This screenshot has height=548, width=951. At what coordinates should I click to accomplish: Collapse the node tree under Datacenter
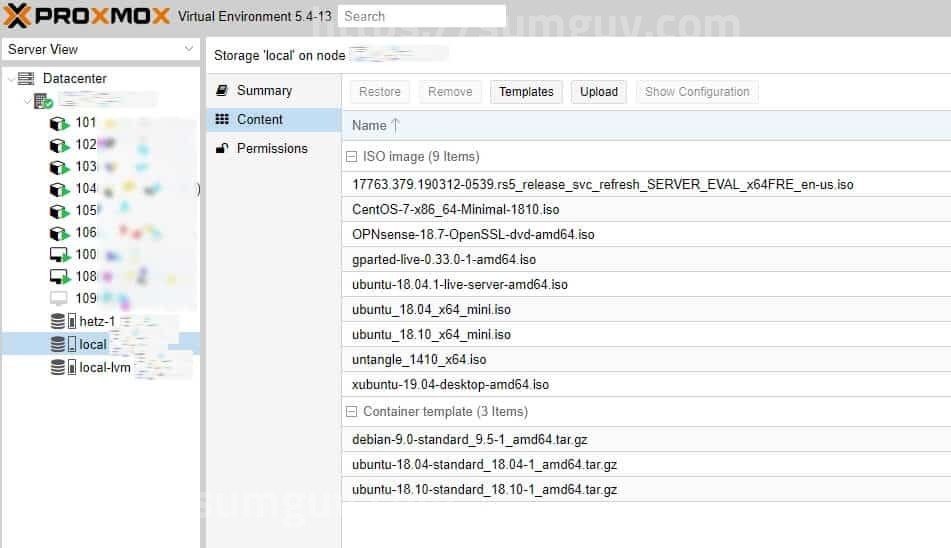tap(27, 101)
